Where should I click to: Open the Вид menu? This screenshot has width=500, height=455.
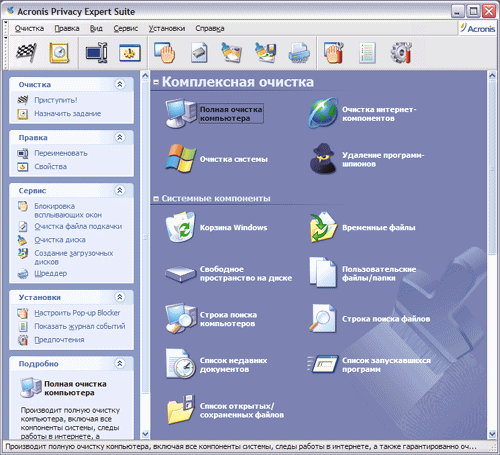(x=96, y=28)
